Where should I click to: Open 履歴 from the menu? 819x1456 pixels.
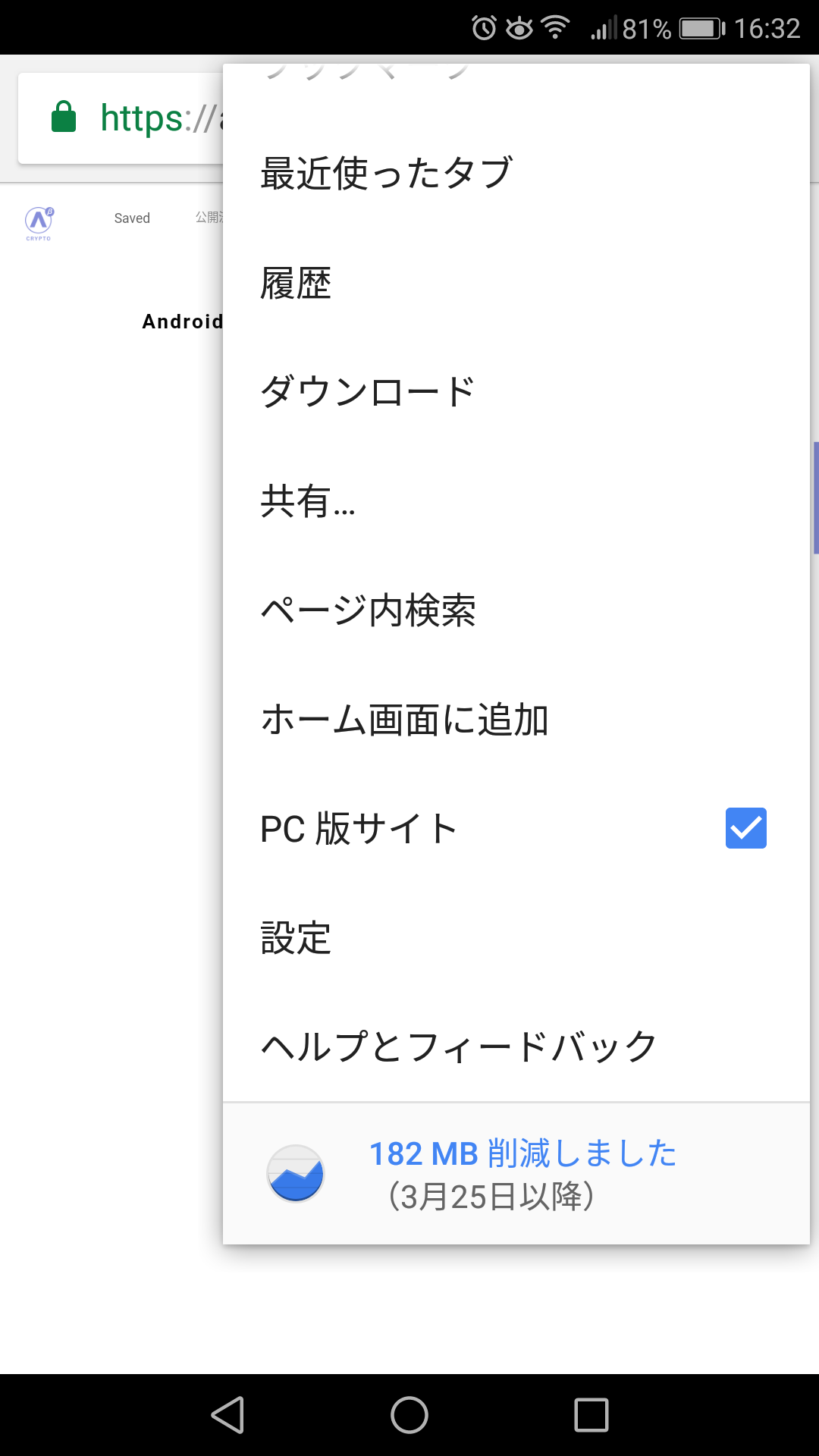pyautogui.click(x=296, y=284)
